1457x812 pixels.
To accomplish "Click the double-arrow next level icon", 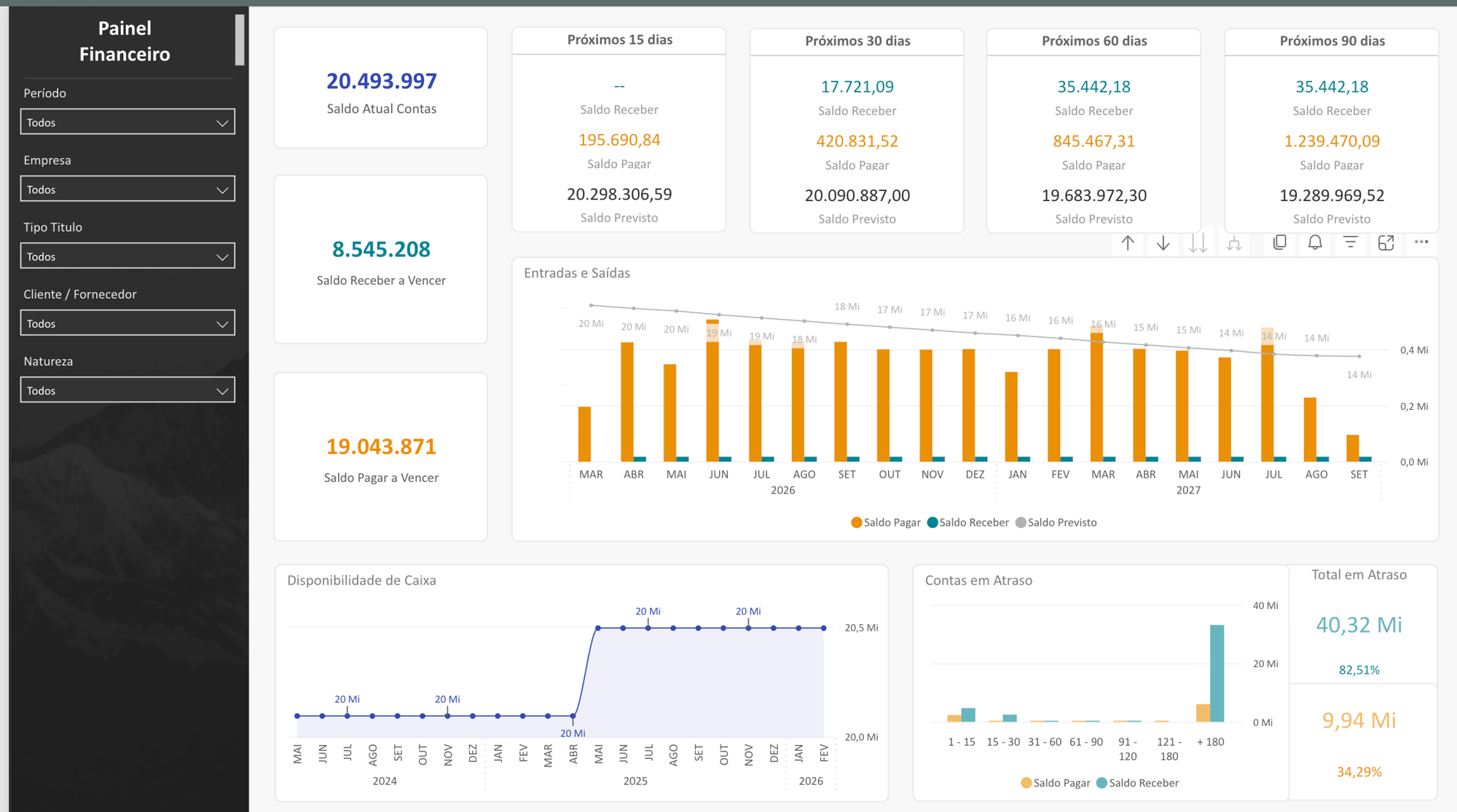I will (1198, 243).
